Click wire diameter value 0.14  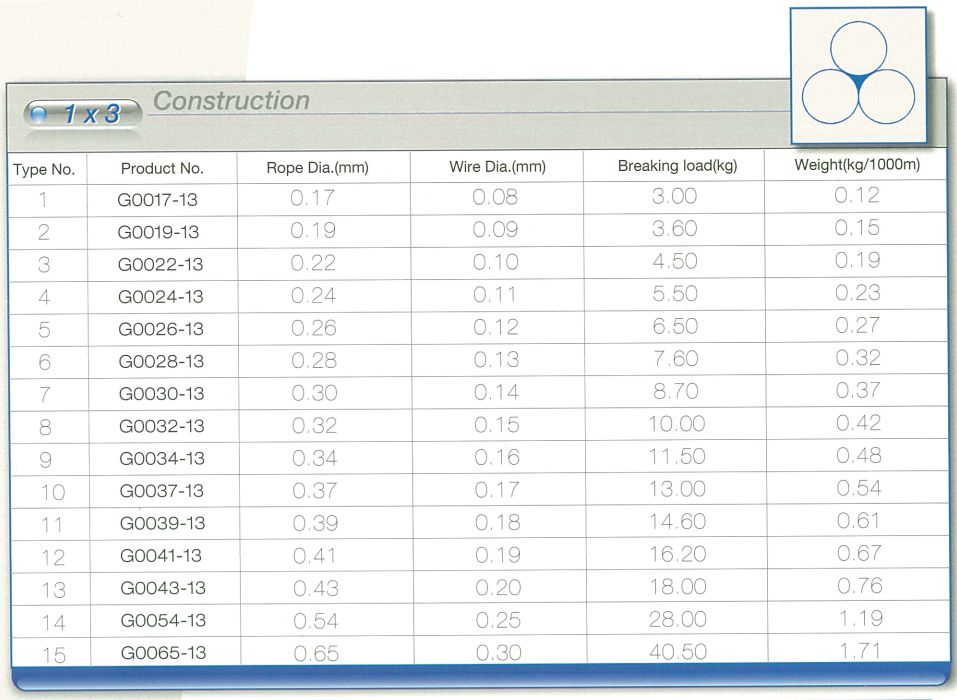click(496, 392)
